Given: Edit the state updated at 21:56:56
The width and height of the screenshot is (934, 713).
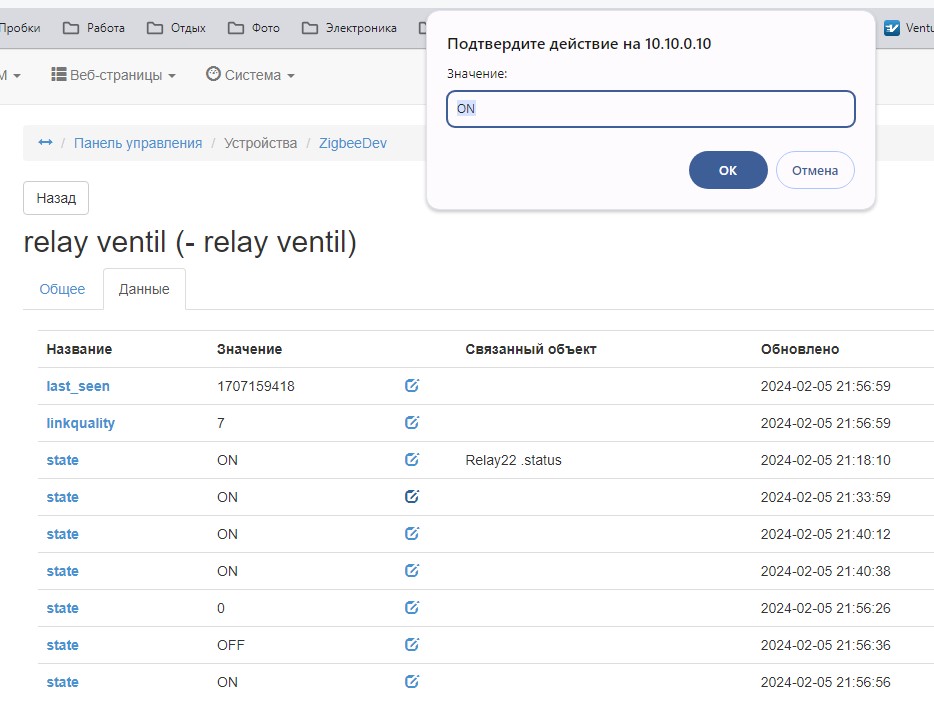Looking at the screenshot, I should (x=411, y=681).
